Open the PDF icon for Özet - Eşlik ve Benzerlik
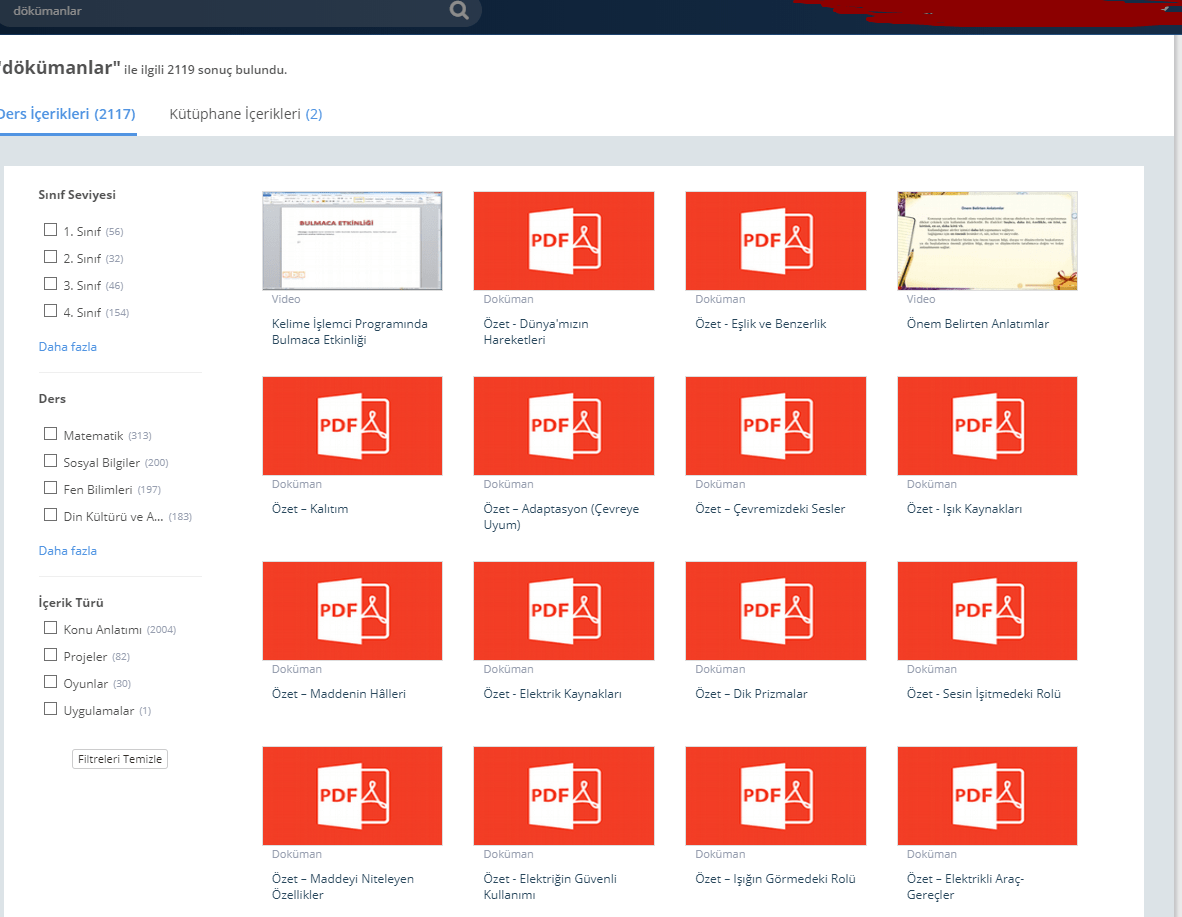The width and height of the screenshot is (1182, 917). [x=776, y=241]
